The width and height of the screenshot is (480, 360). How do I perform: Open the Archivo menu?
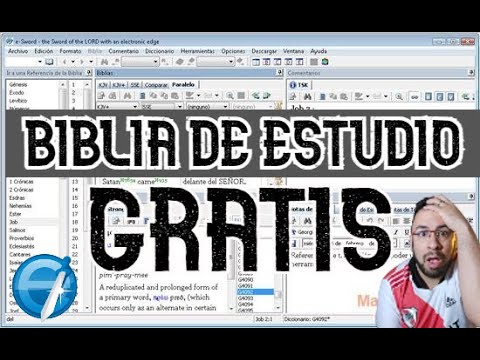tap(18, 51)
